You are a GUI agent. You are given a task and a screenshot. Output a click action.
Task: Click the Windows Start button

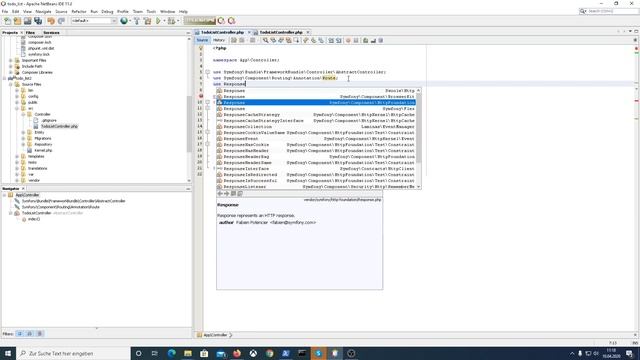(x=8, y=353)
